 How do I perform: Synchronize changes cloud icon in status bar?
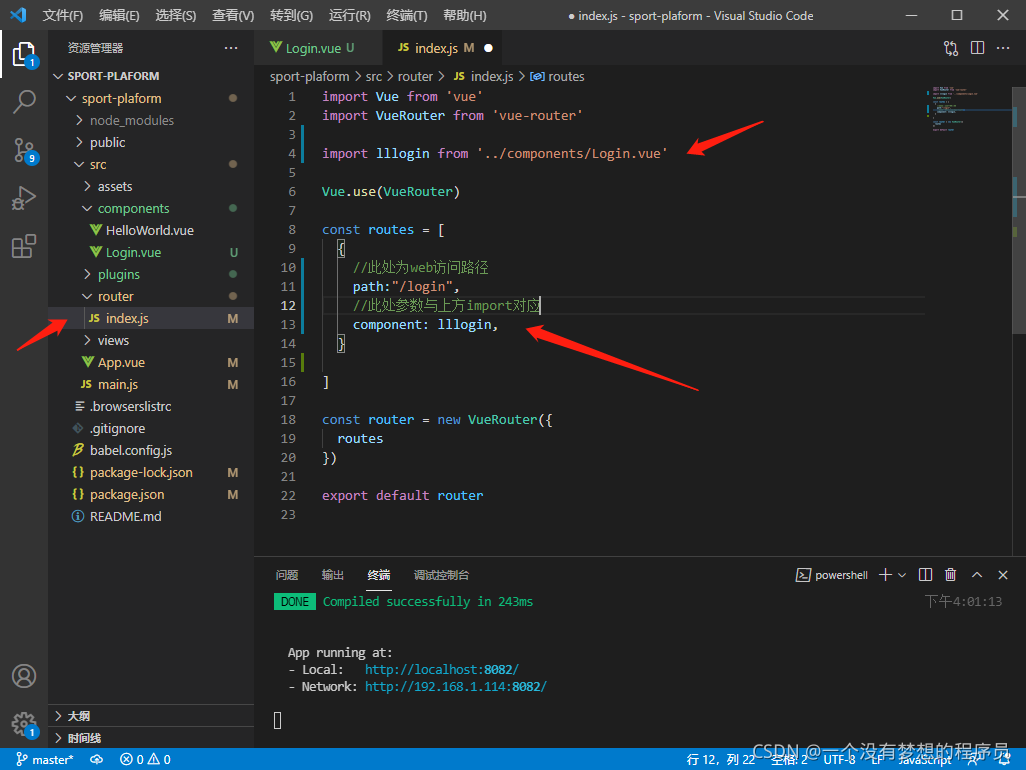[x=97, y=760]
